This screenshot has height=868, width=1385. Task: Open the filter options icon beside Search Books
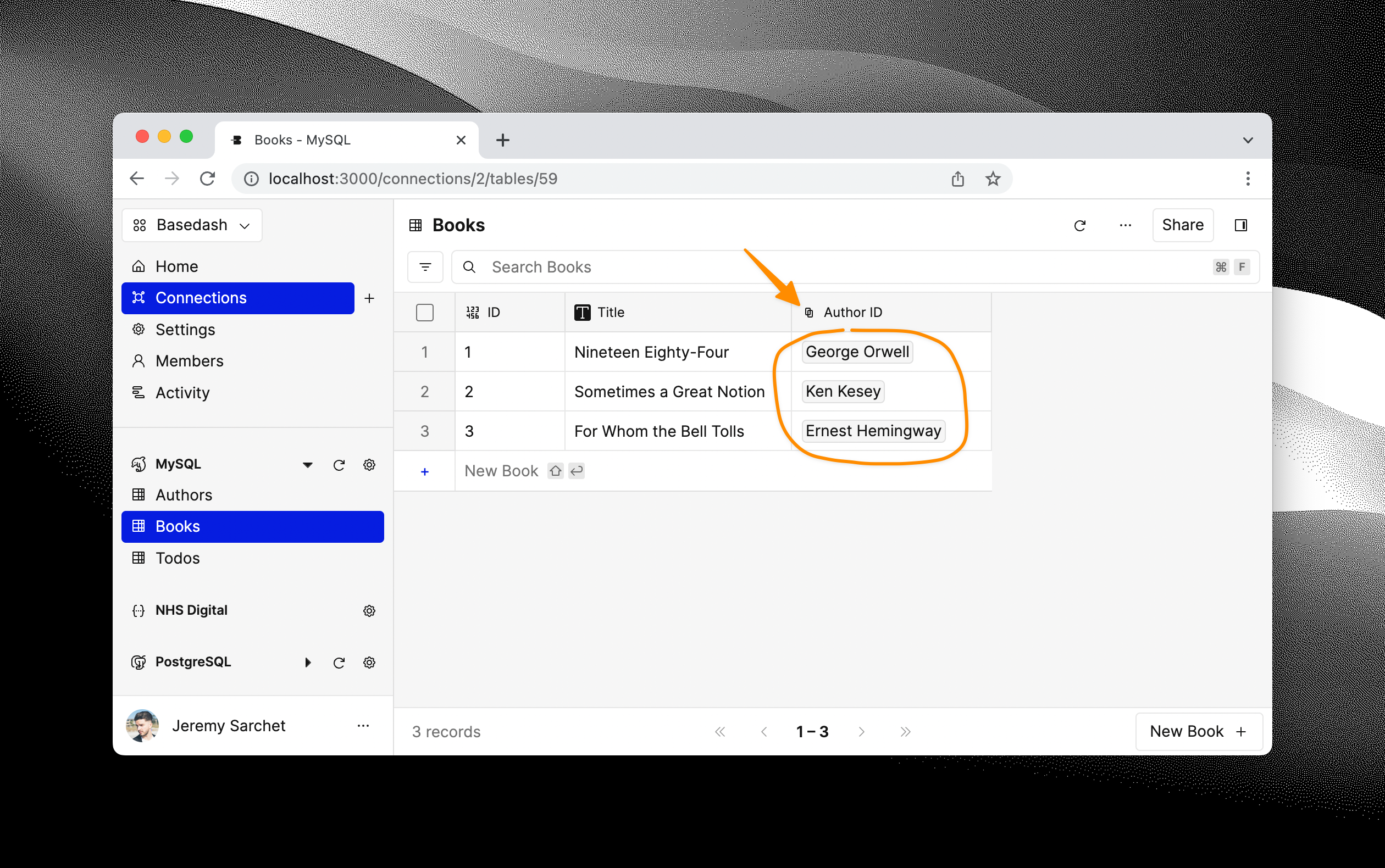coord(425,266)
